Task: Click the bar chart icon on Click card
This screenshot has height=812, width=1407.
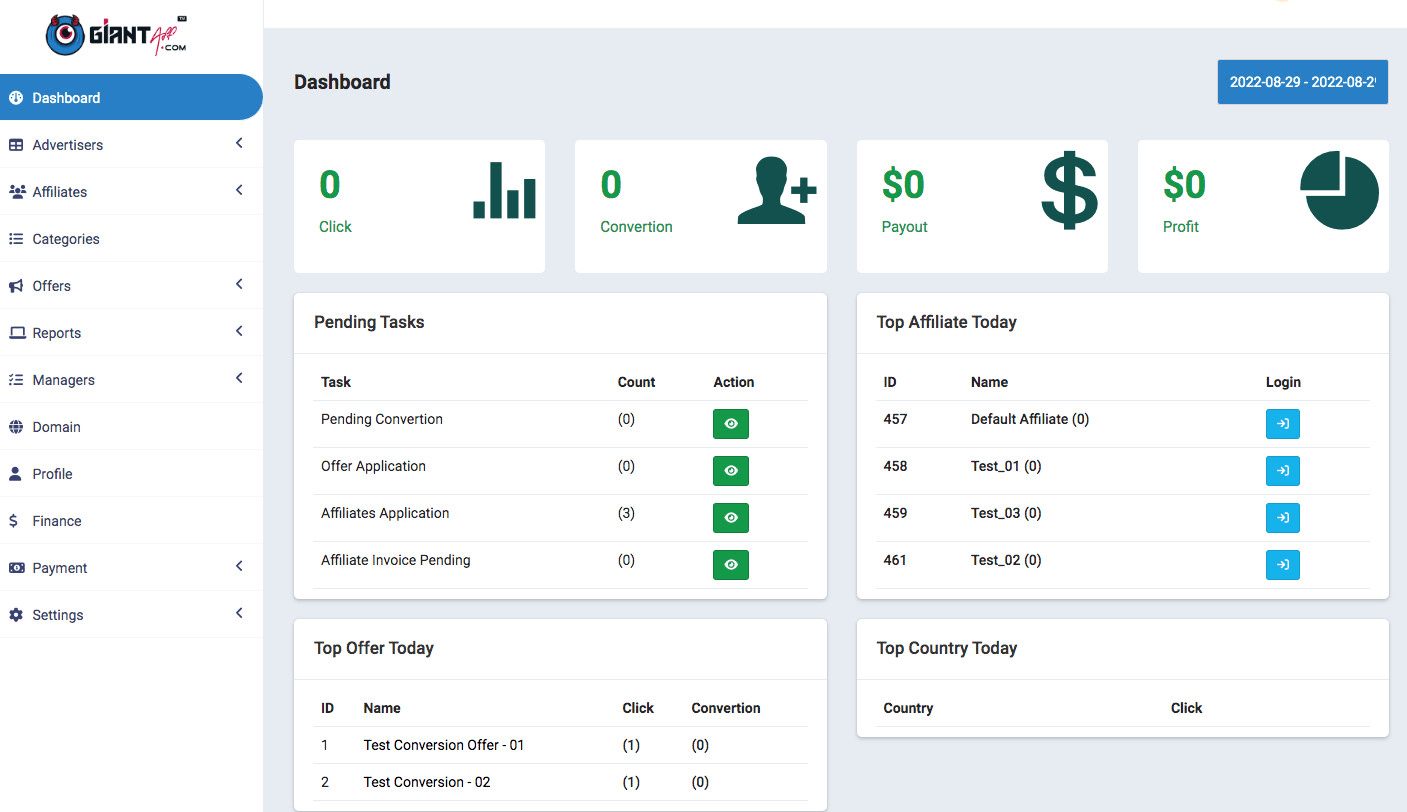Action: pyautogui.click(x=504, y=190)
